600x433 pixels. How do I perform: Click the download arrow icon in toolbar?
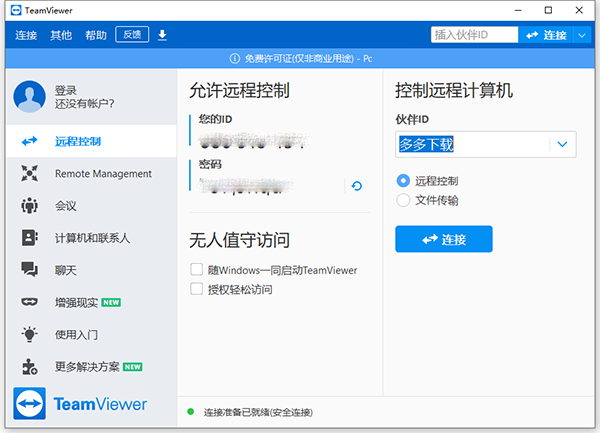162,35
